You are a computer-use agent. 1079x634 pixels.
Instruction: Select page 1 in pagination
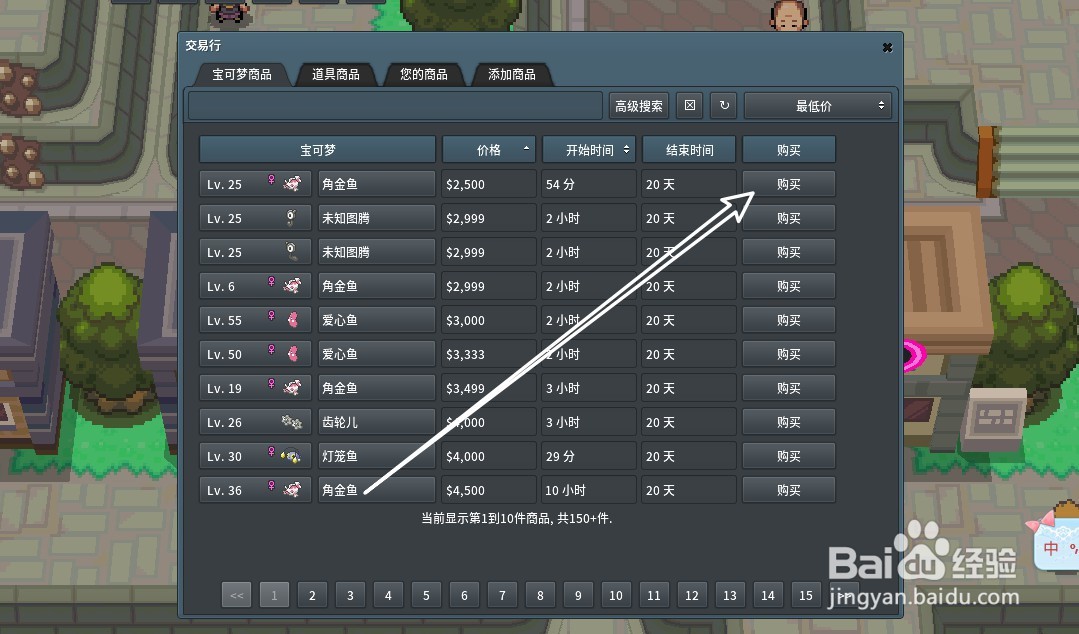click(x=274, y=595)
